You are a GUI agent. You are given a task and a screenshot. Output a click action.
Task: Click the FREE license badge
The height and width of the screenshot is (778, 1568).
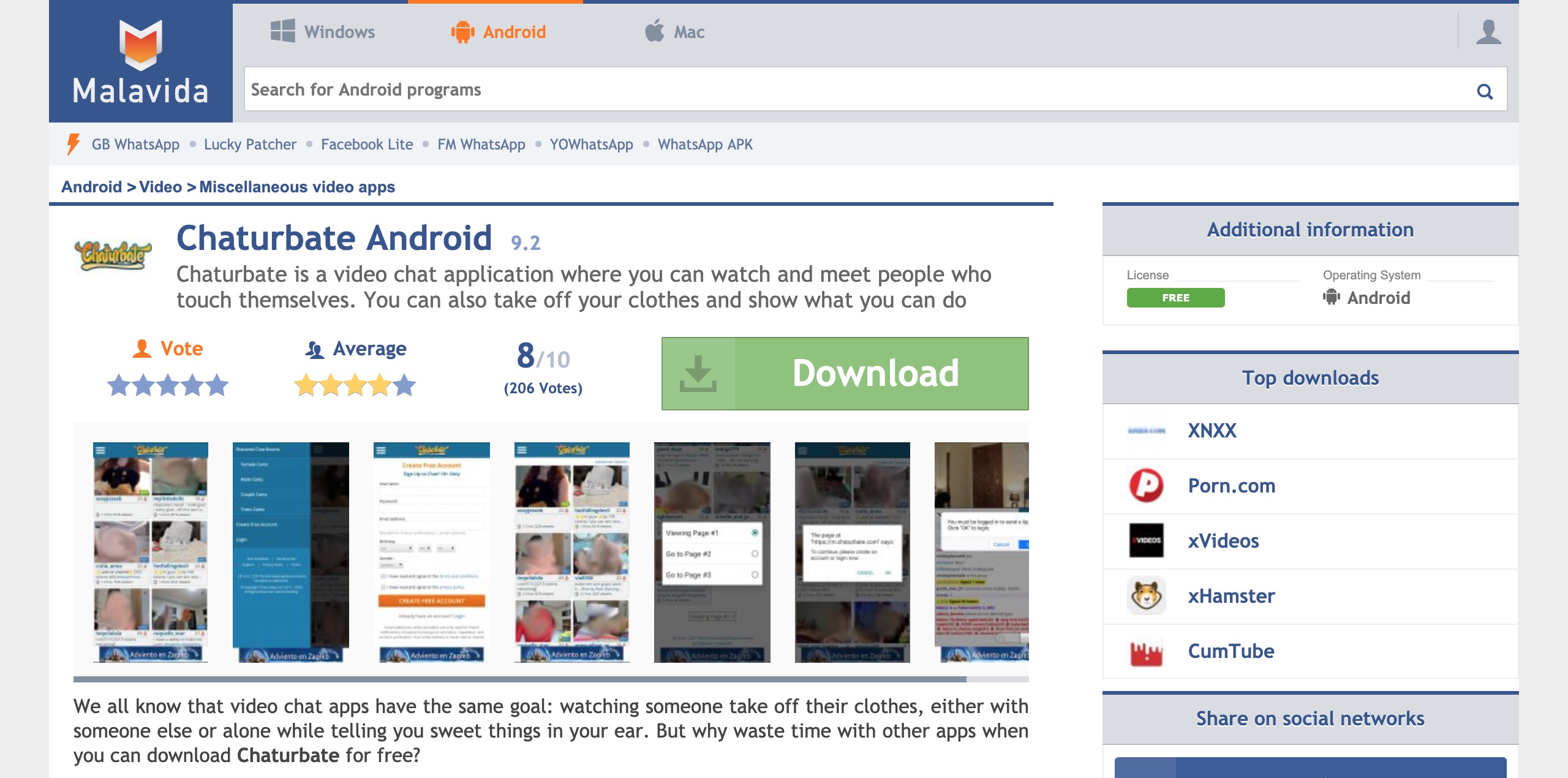(x=1175, y=298)
